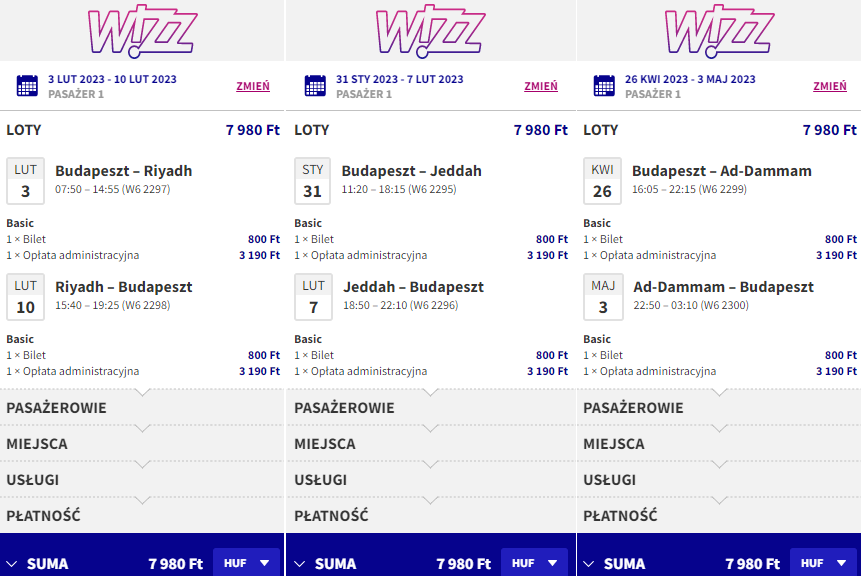The height and width of the screenshot is (576, 861).
Task: Open the PASAŻEROWIE section in Riyadh panel
Action: pos(142,408)
